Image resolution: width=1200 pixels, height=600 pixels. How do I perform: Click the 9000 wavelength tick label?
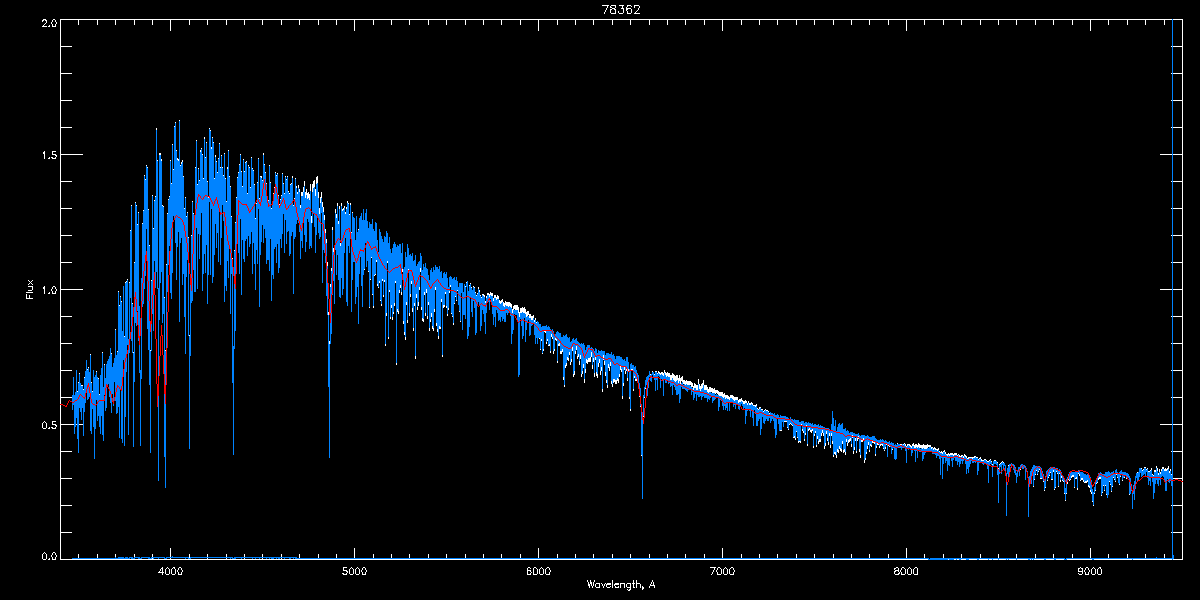click(1090, 571)
